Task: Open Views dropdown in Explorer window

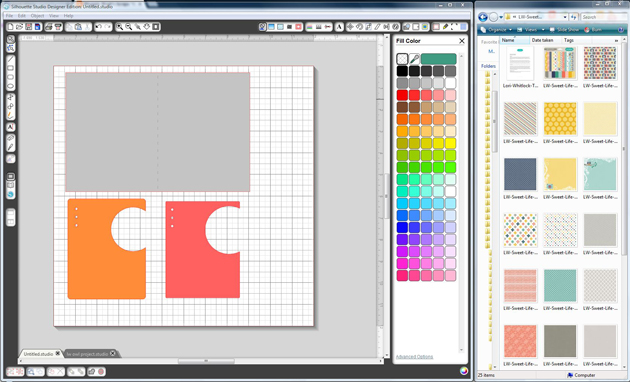Action: coord(531,30)
